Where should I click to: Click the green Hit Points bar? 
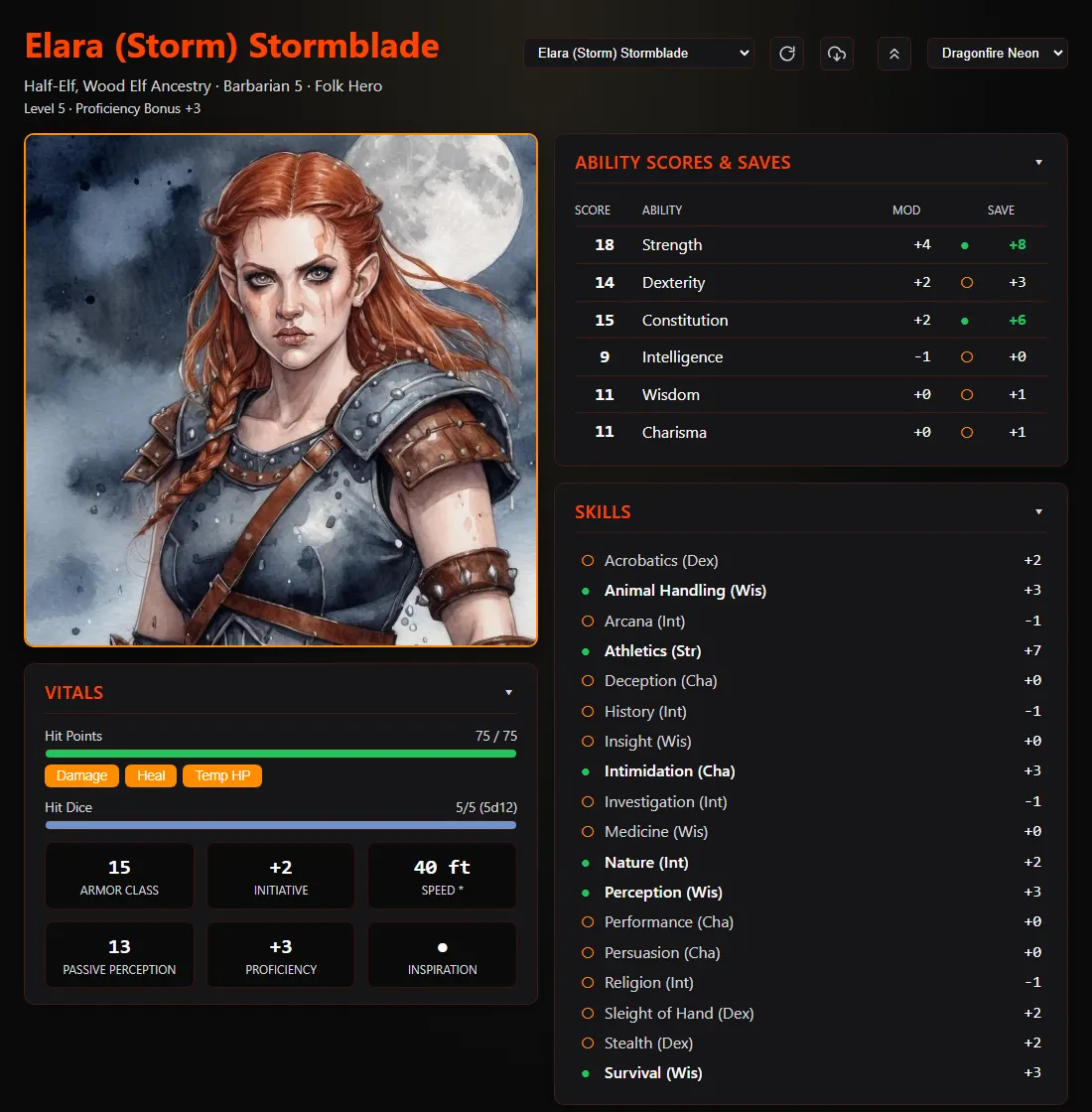(281, 754)
